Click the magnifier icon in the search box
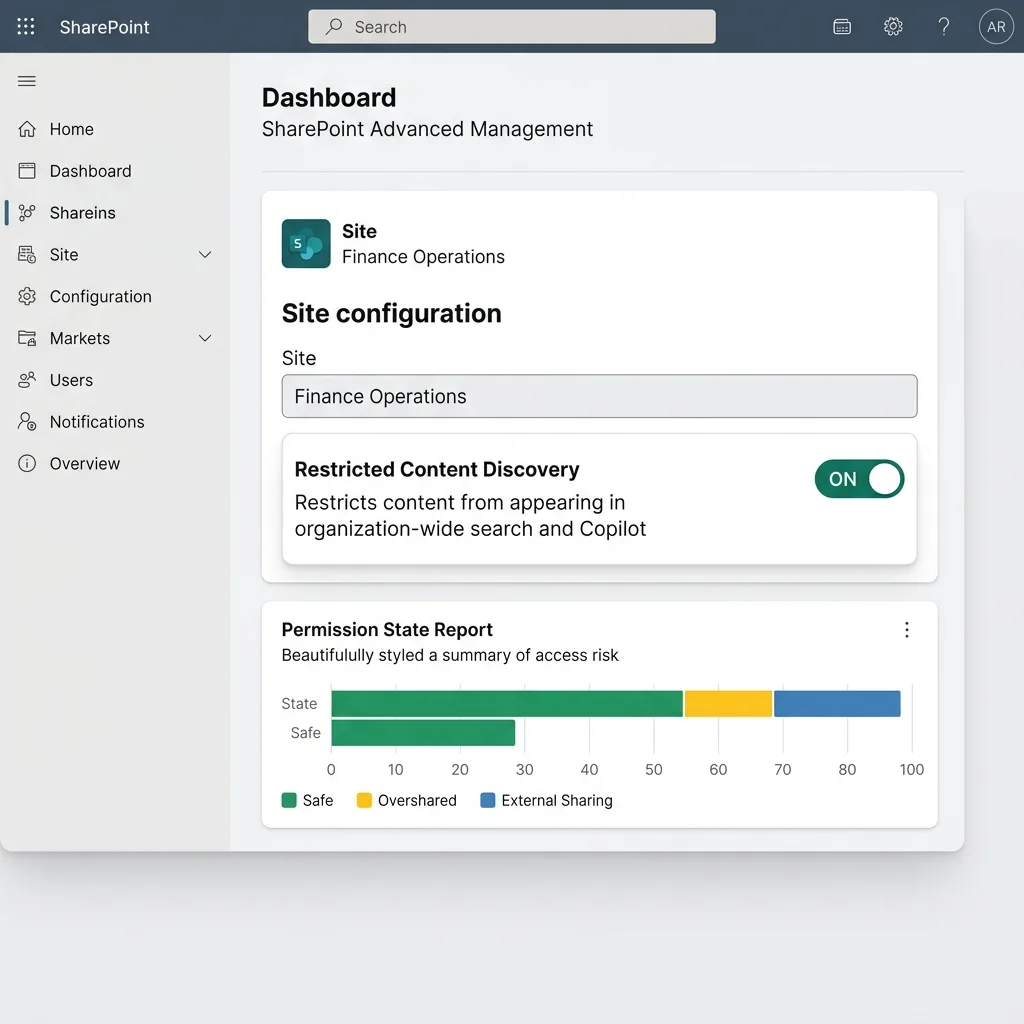1024x1024 pixels. pos(334,26)
